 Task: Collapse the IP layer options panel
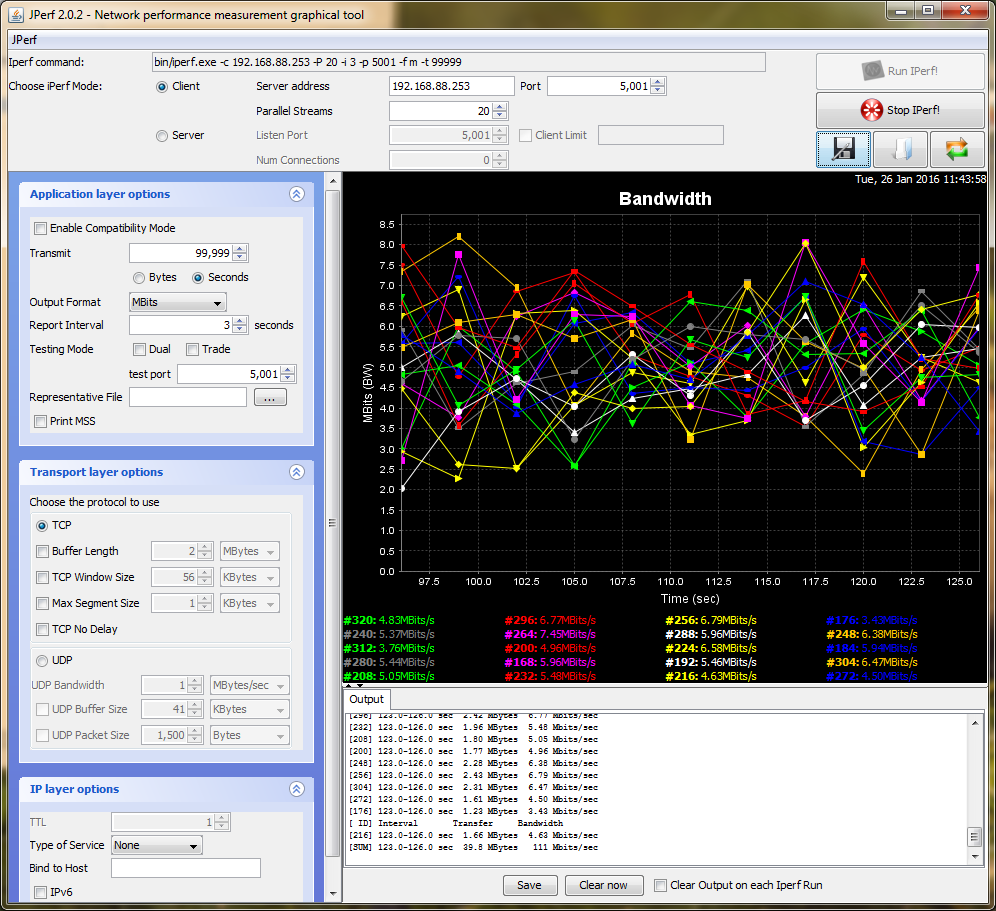pyautogui.click(x=296, y=789)
